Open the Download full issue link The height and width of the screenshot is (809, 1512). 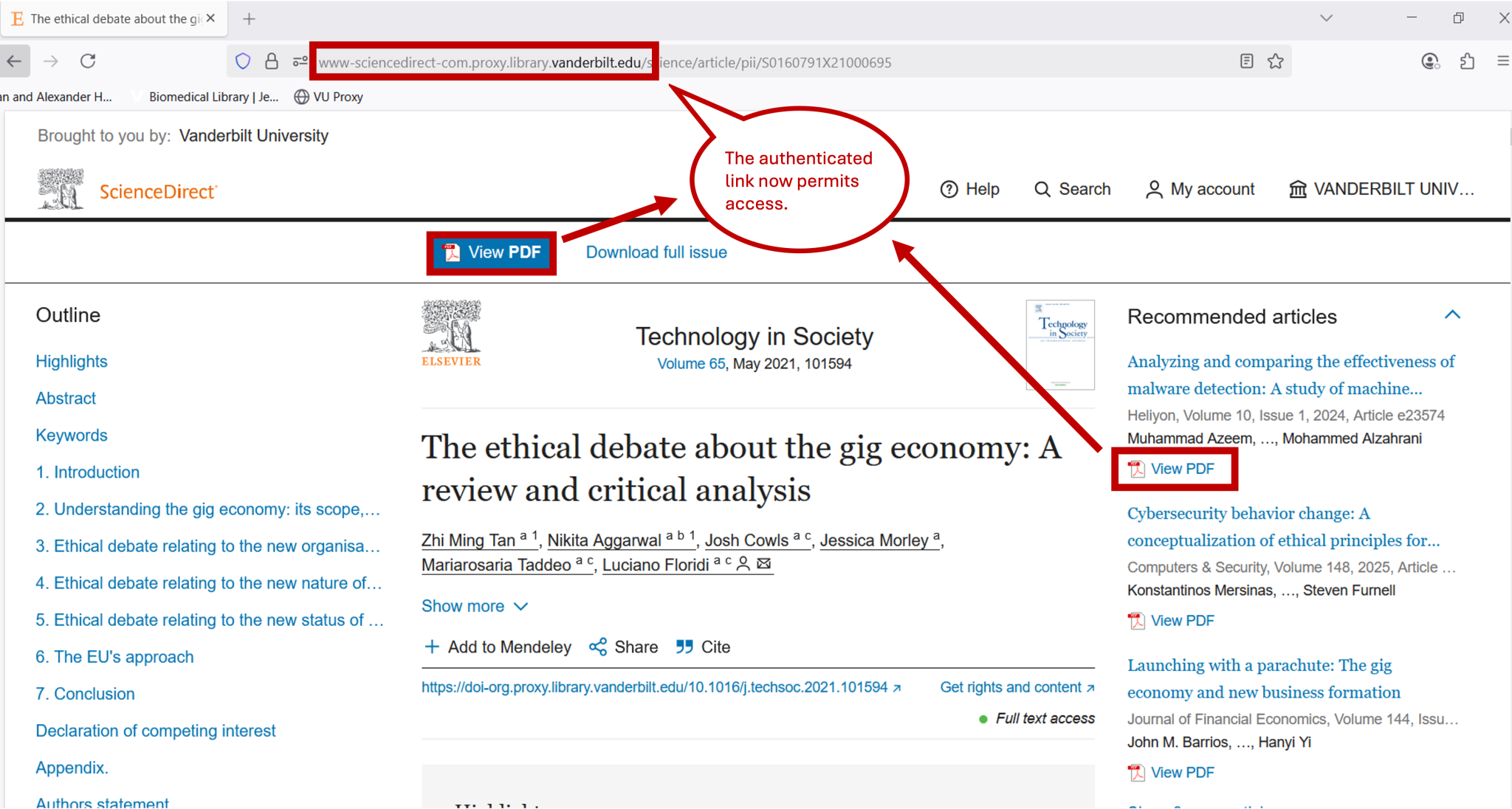click(x=656, y=252)
